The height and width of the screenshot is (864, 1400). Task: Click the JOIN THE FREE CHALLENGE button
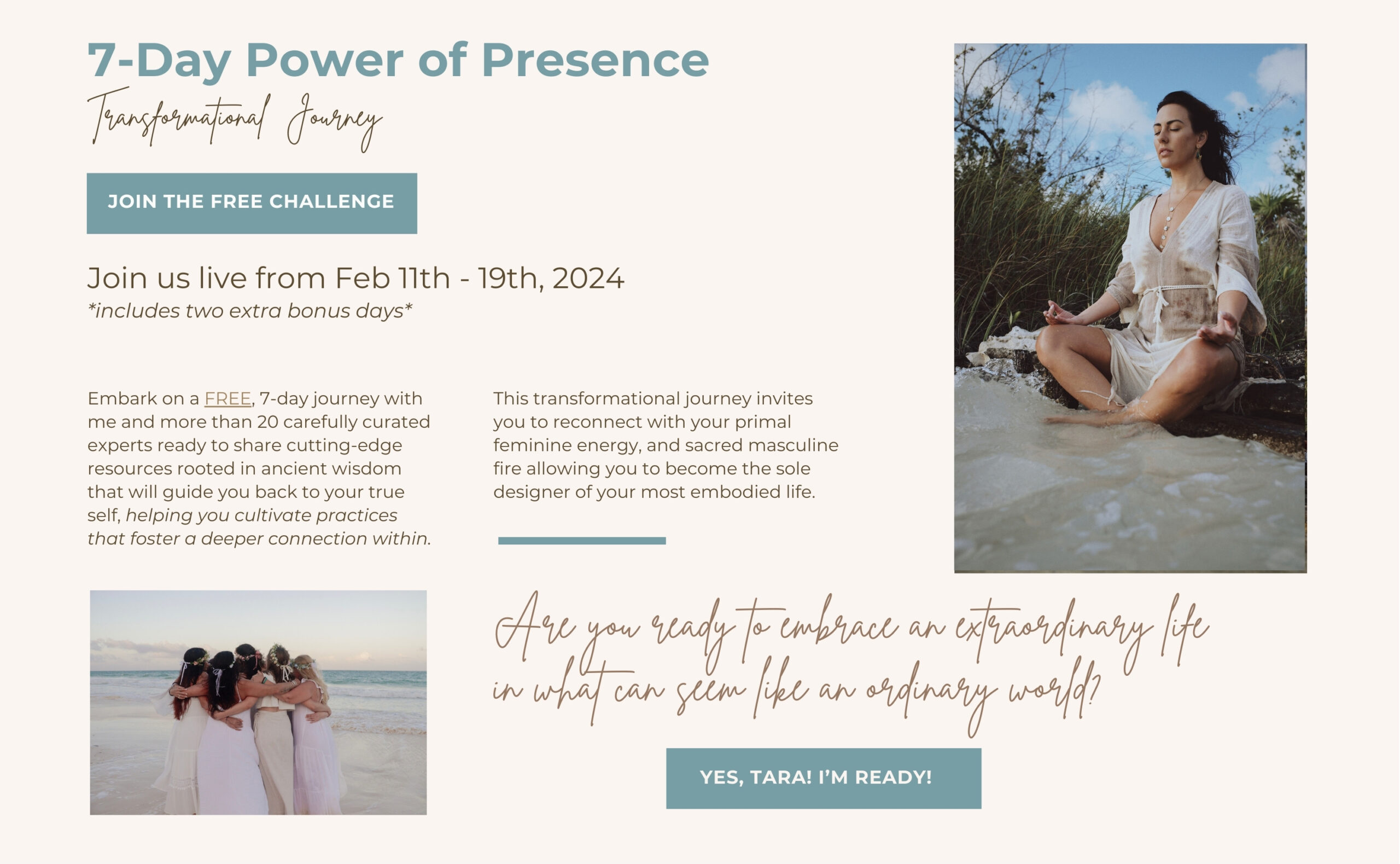(x=252, y=204)
